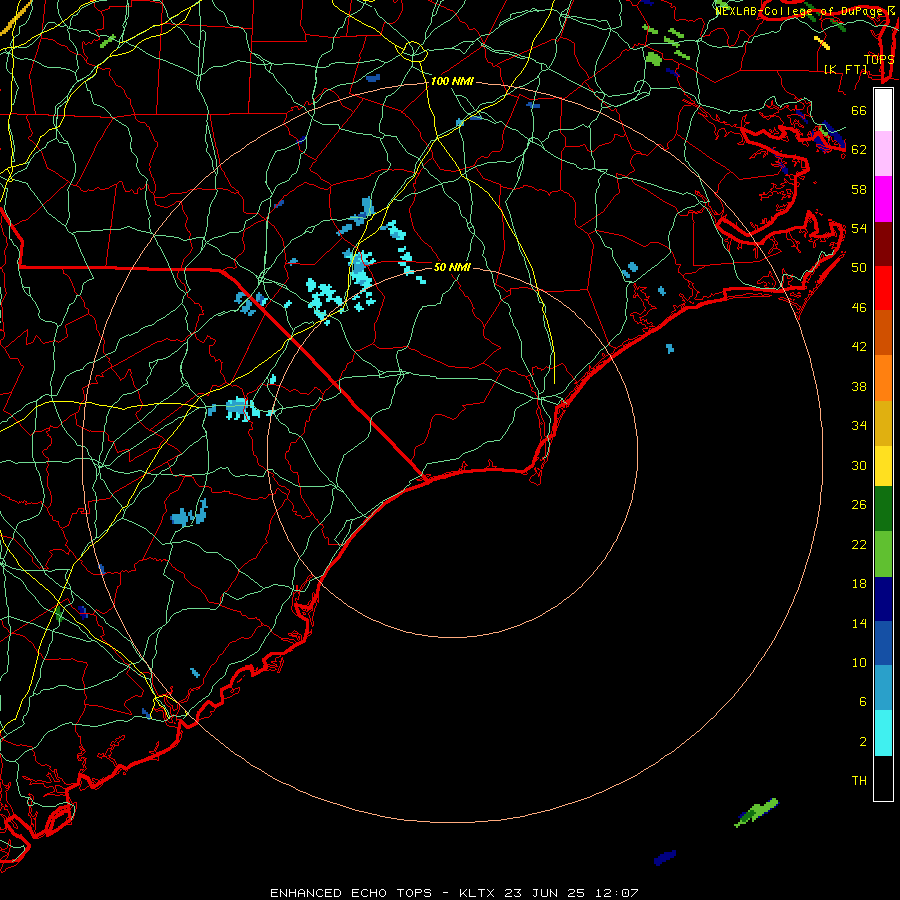The image size is (900, 900).
Task: Click the black TH threshold swatch
Action: click(x=883, y=778)
